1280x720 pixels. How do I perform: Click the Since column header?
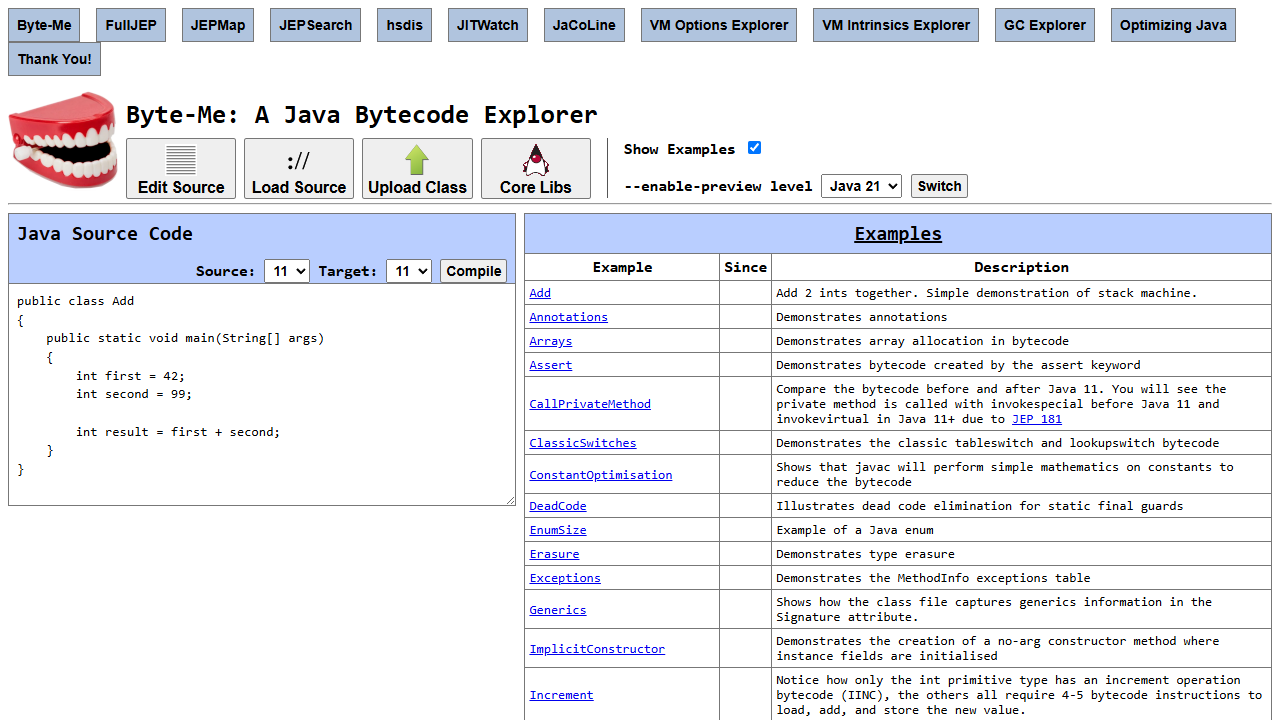tap(745, 267)
